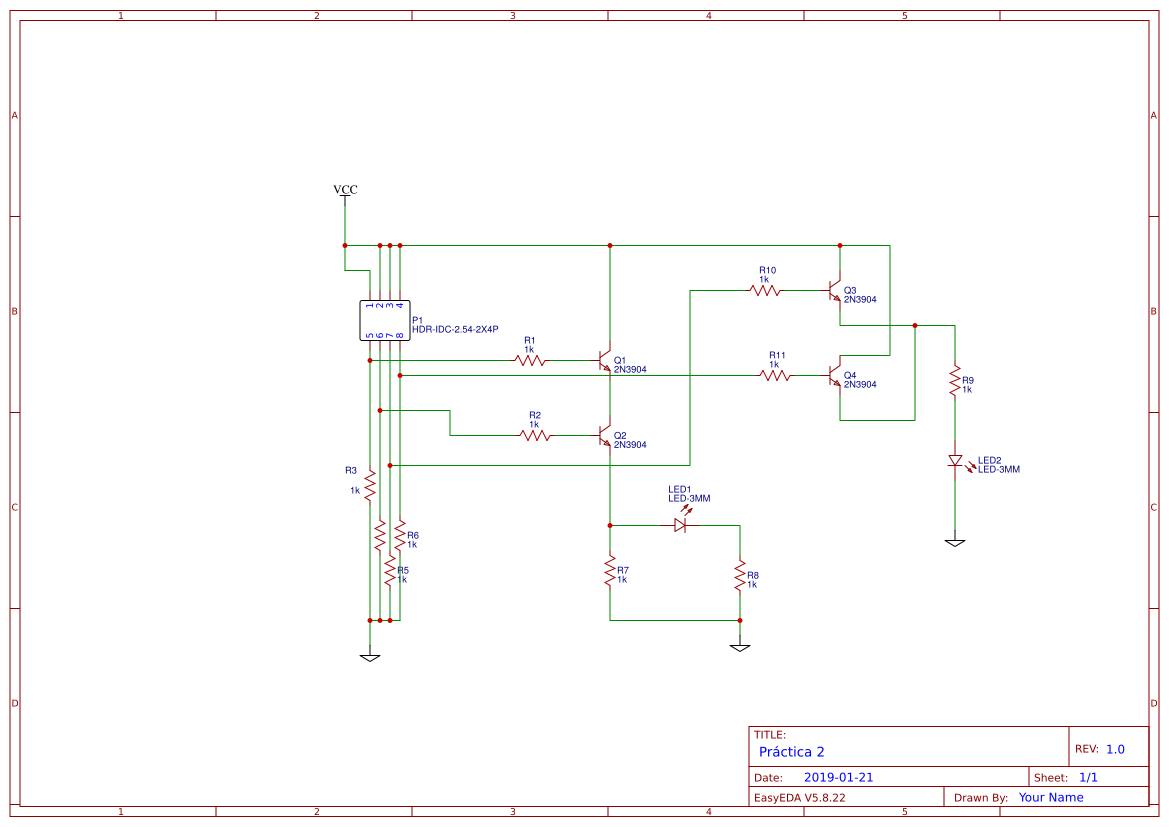
Task: Click the R9 resistor symbol
Action: point(955,380)
